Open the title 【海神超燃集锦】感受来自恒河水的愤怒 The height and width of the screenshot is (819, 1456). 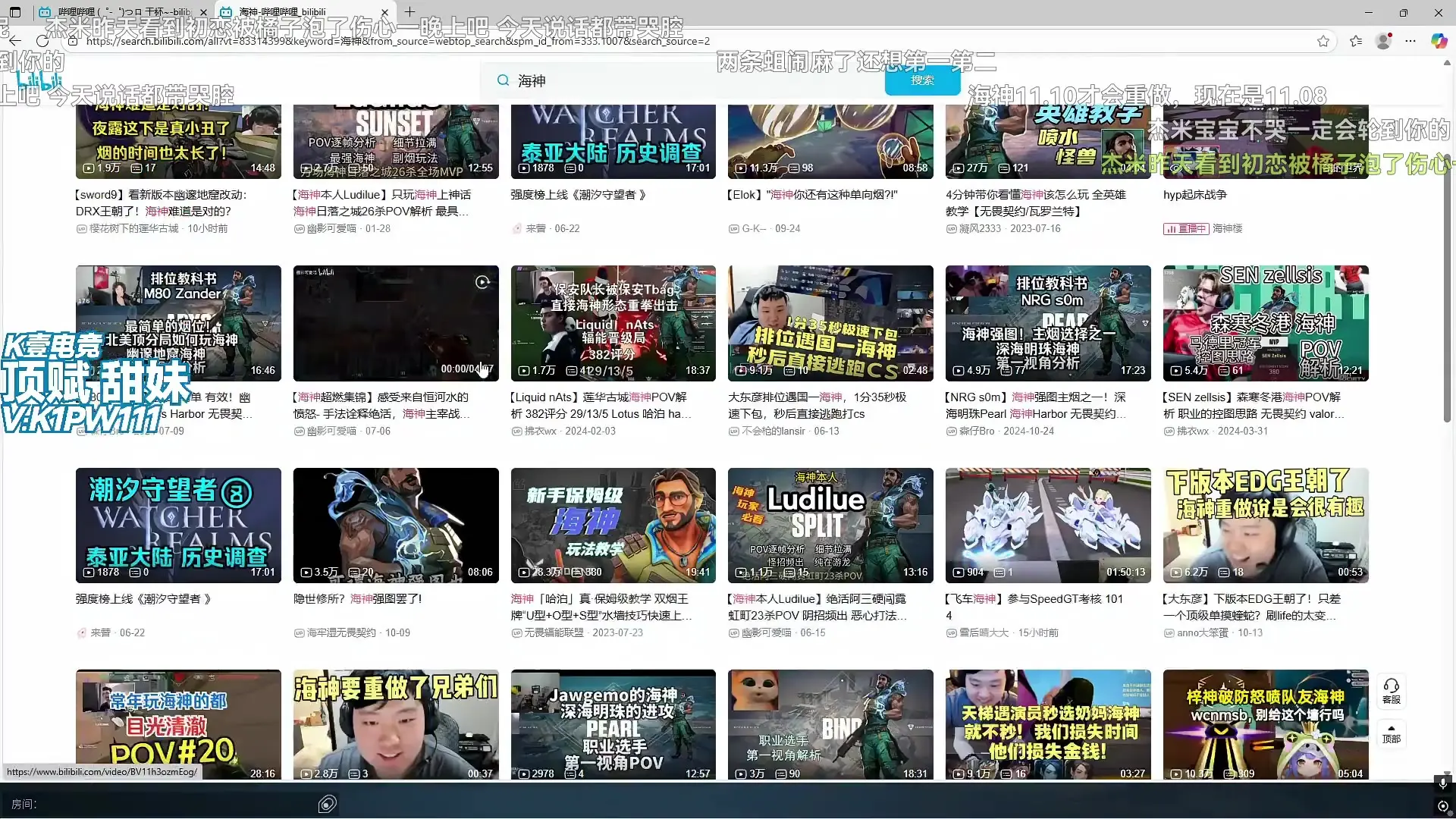click(x=381, y=405)
